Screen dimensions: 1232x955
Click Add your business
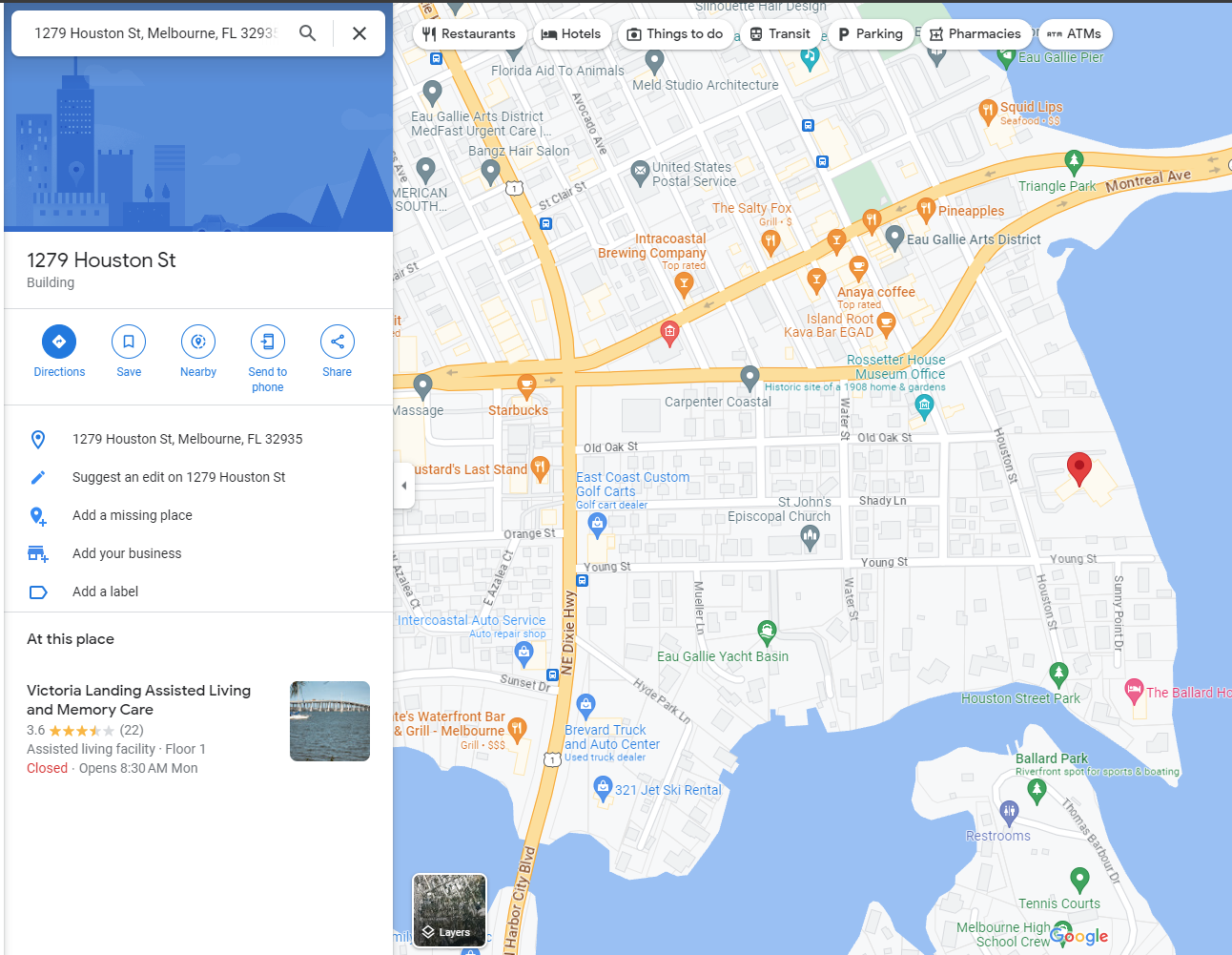tap(198, 553)
